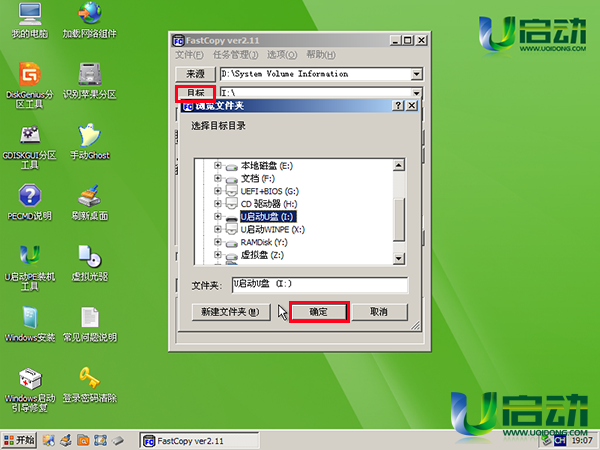Click the fourth quick launch icon in the taskbar

100,440
